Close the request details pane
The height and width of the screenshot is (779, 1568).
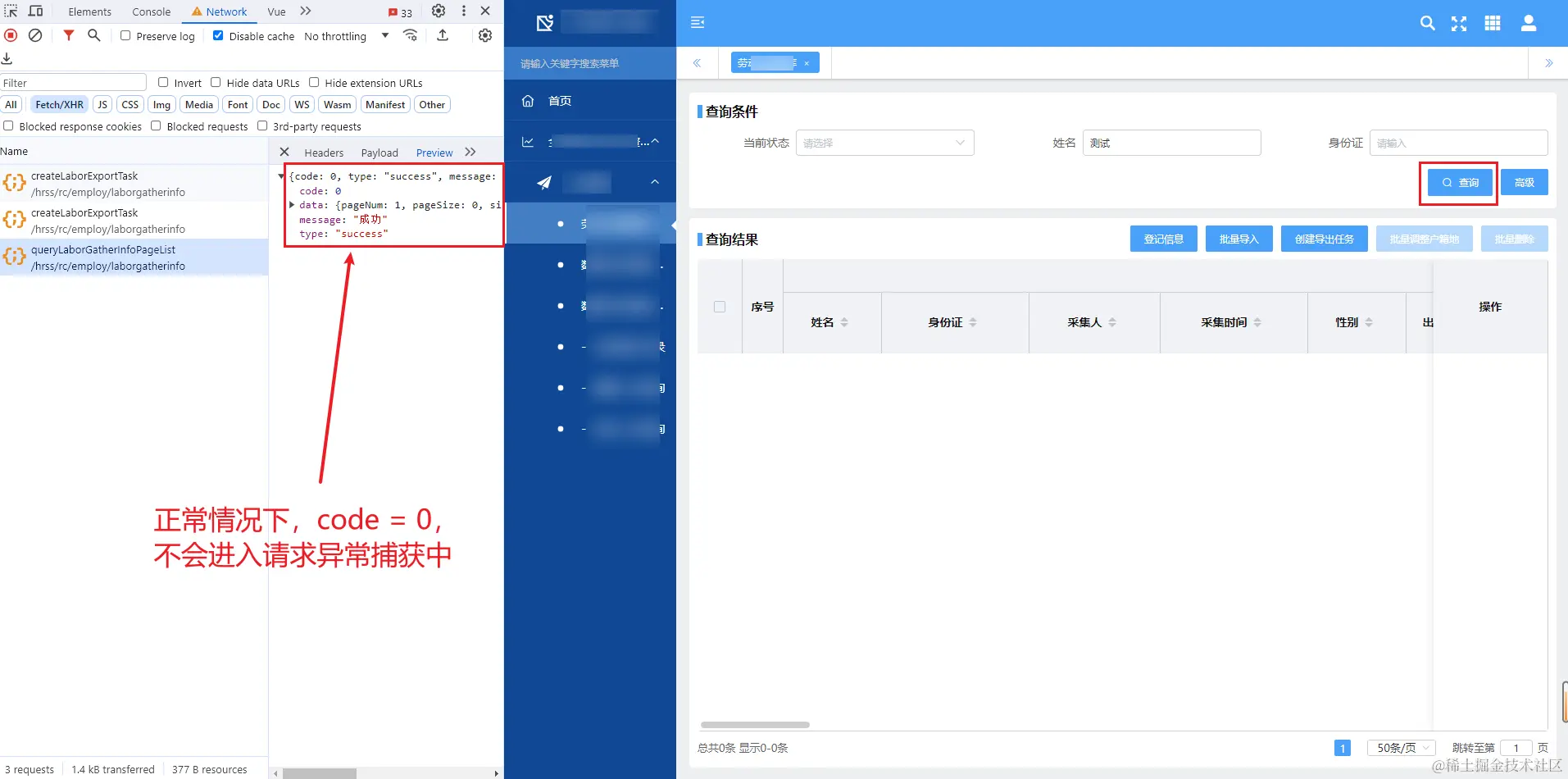pos(284,152)
